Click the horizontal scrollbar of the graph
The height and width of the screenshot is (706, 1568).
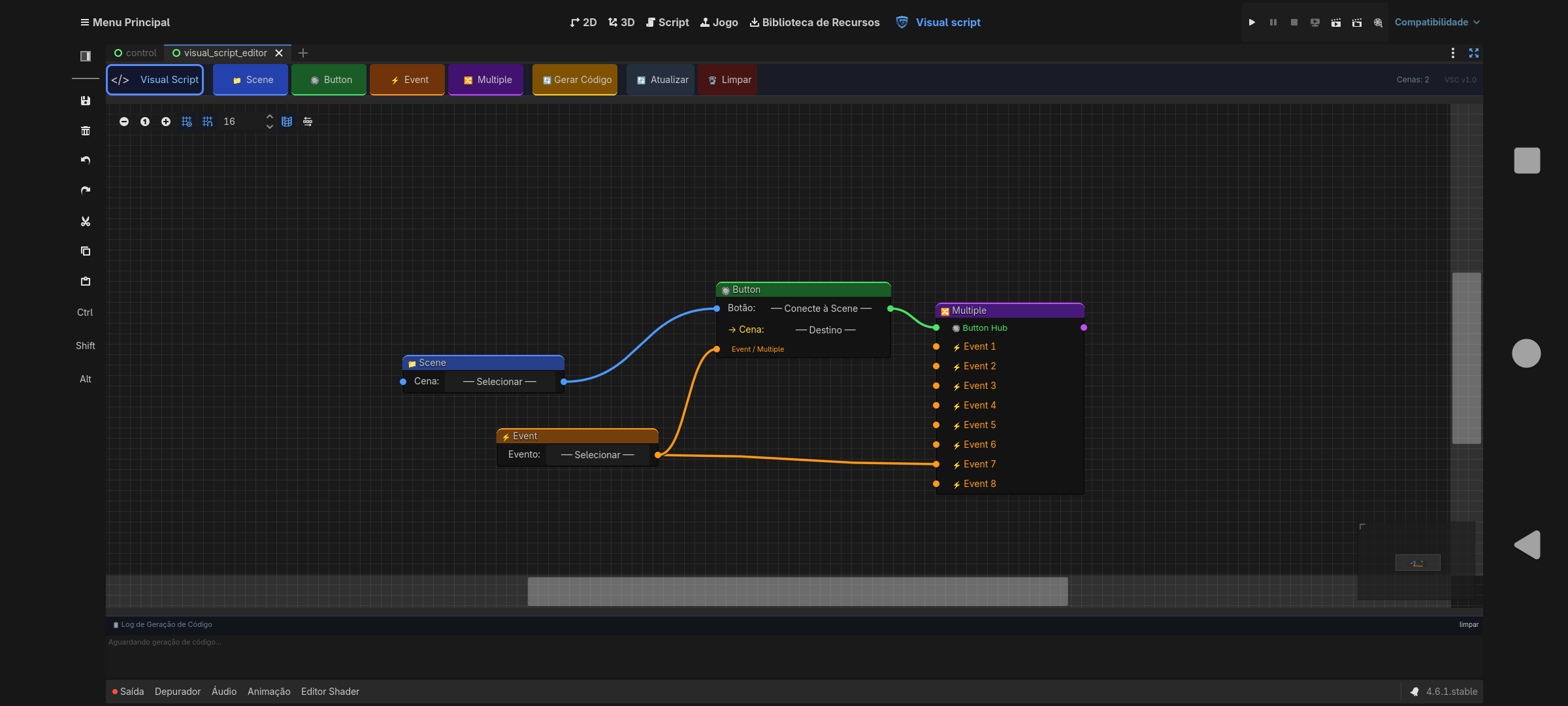[797, 592]
